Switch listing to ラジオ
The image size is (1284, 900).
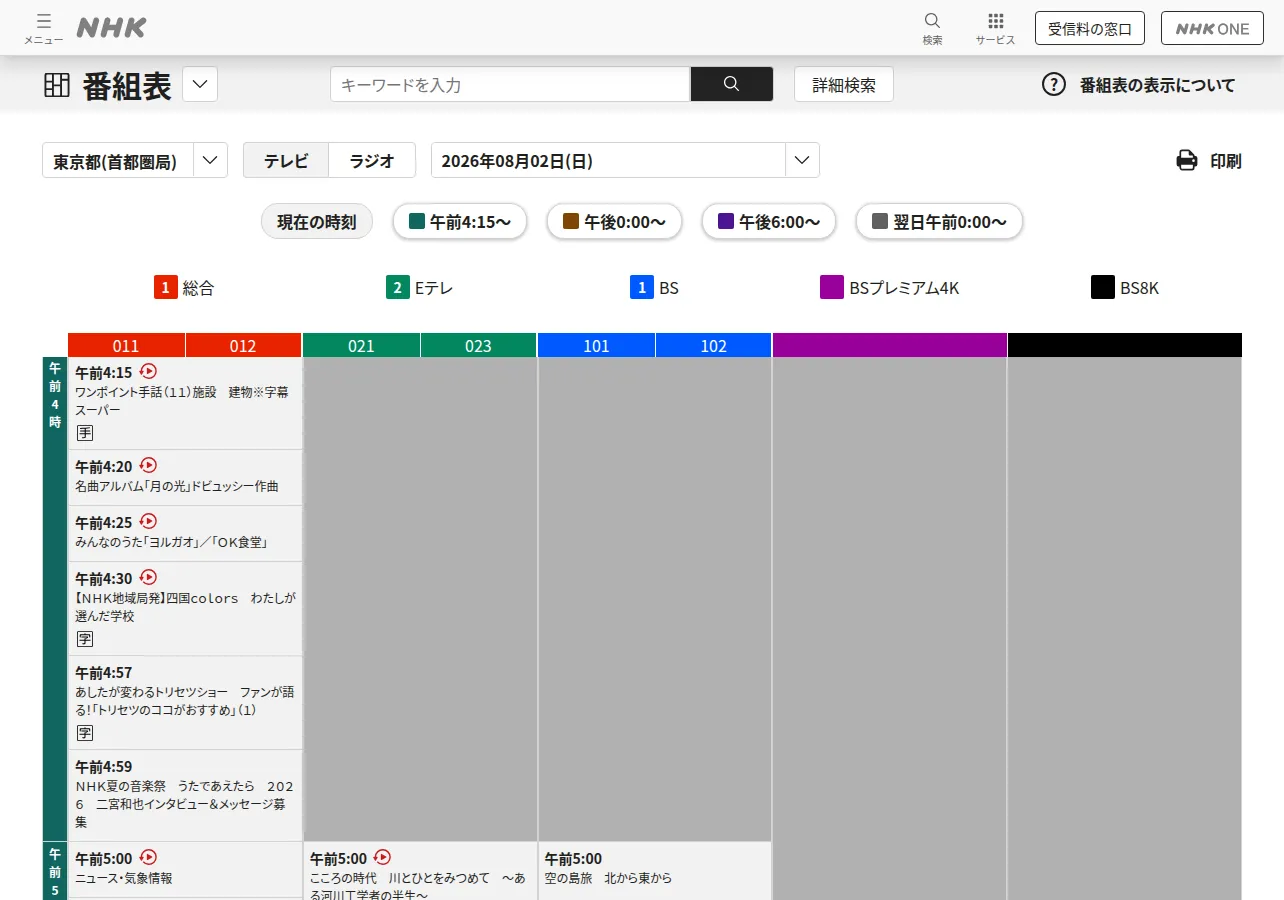click(372, 160)
